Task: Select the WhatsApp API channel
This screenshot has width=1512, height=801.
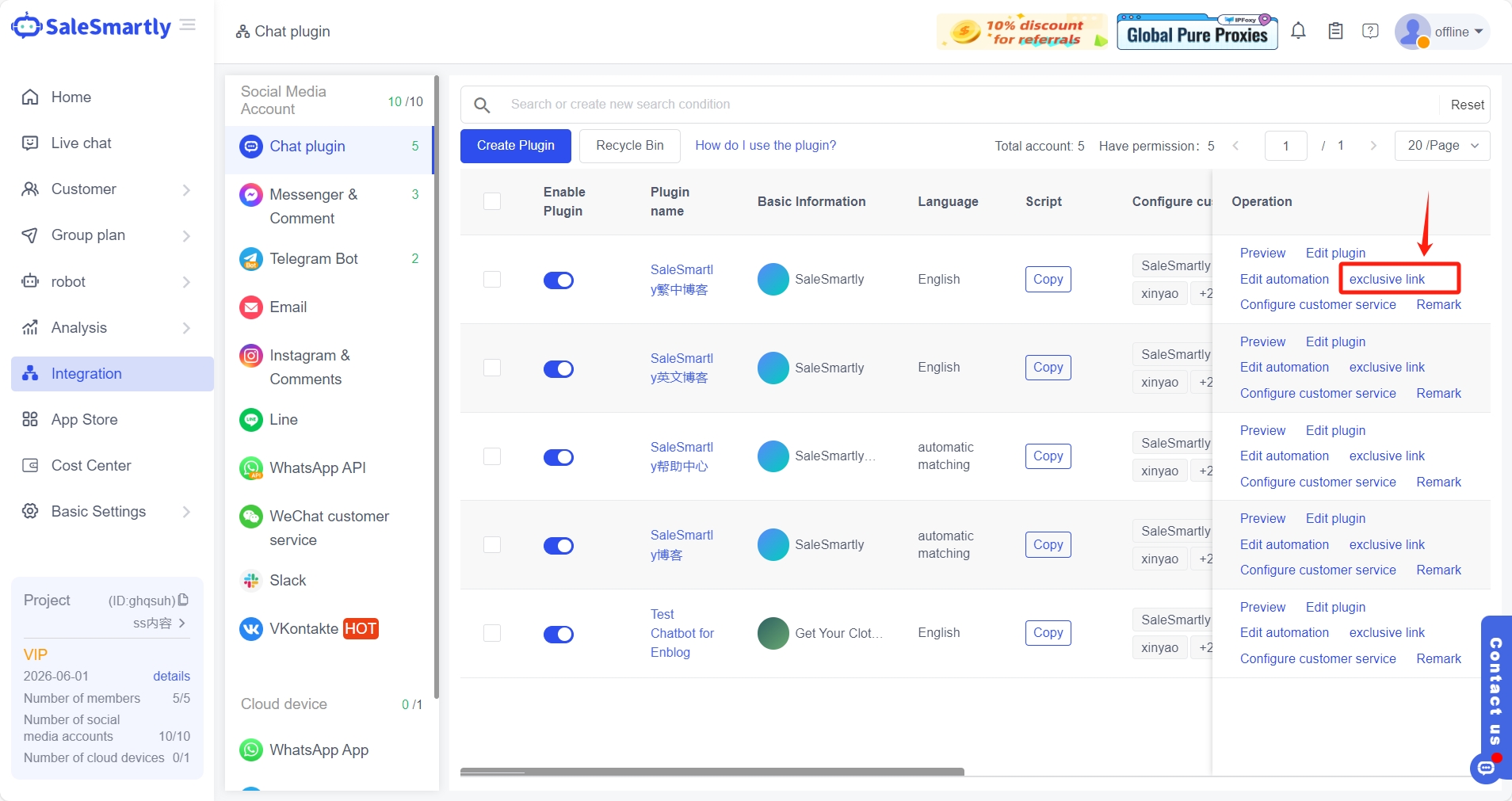Action: point(317,468)
